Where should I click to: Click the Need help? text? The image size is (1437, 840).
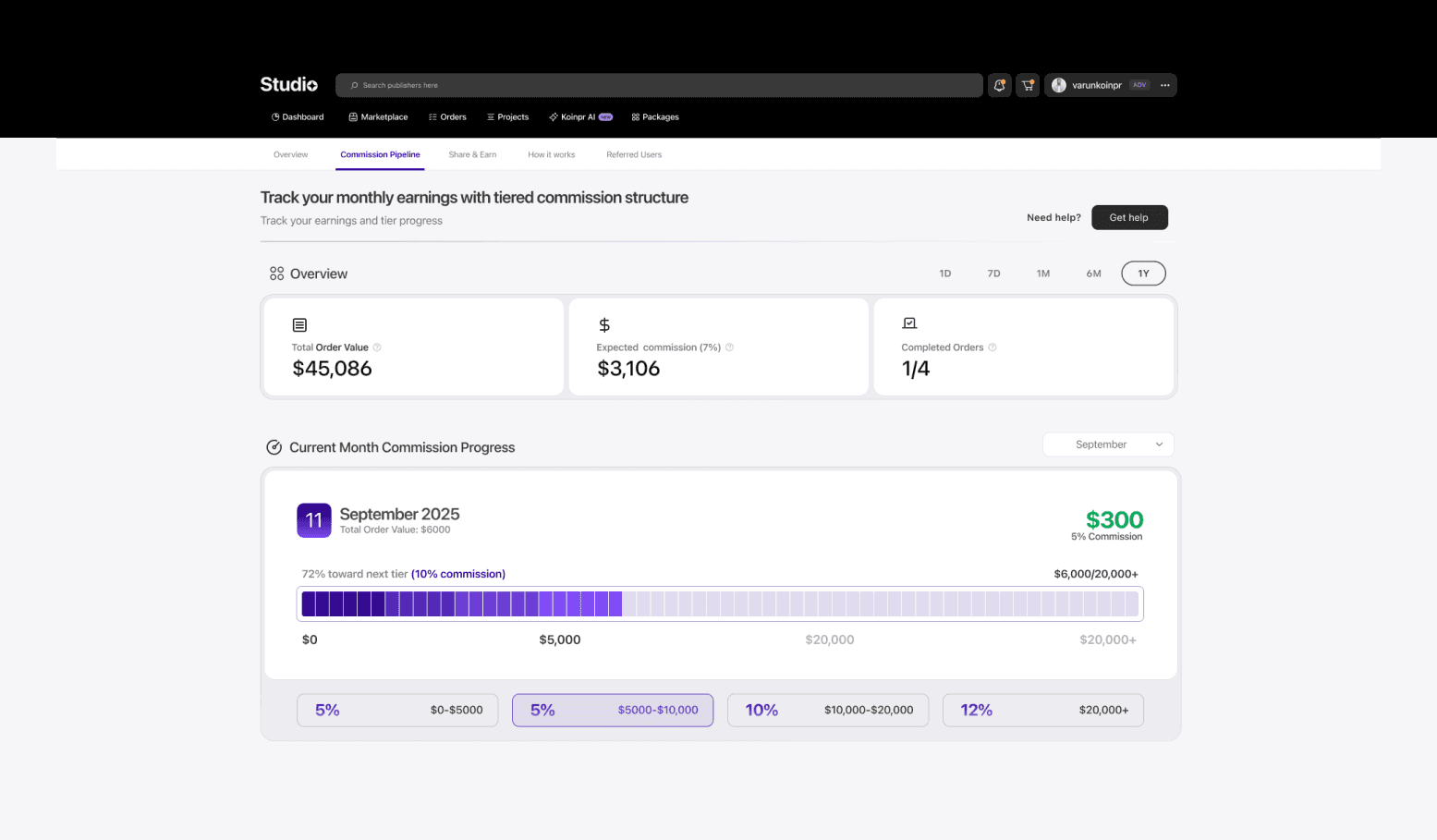(x=1053, y=217)
